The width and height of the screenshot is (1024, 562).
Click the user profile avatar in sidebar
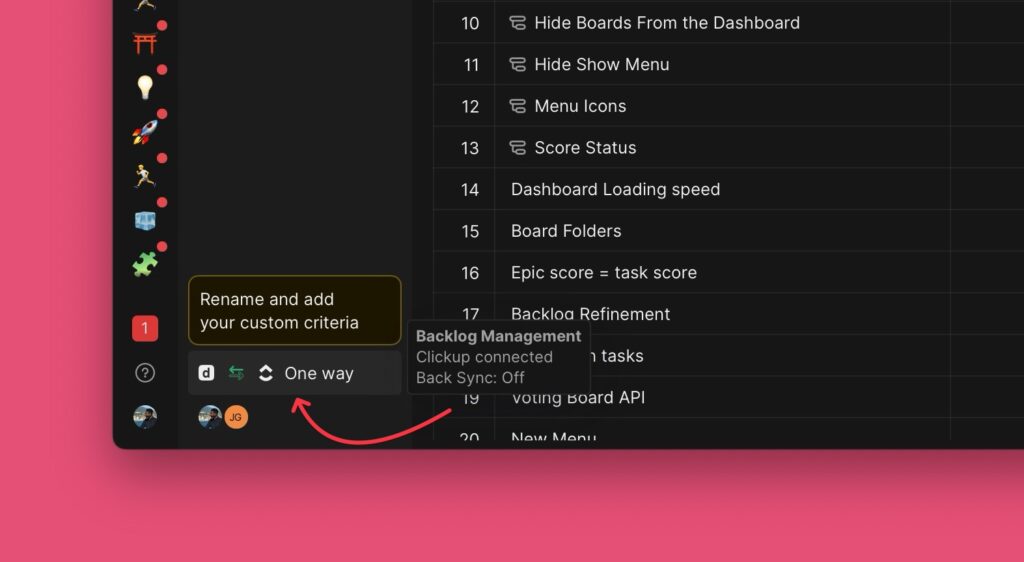(145, 417)
